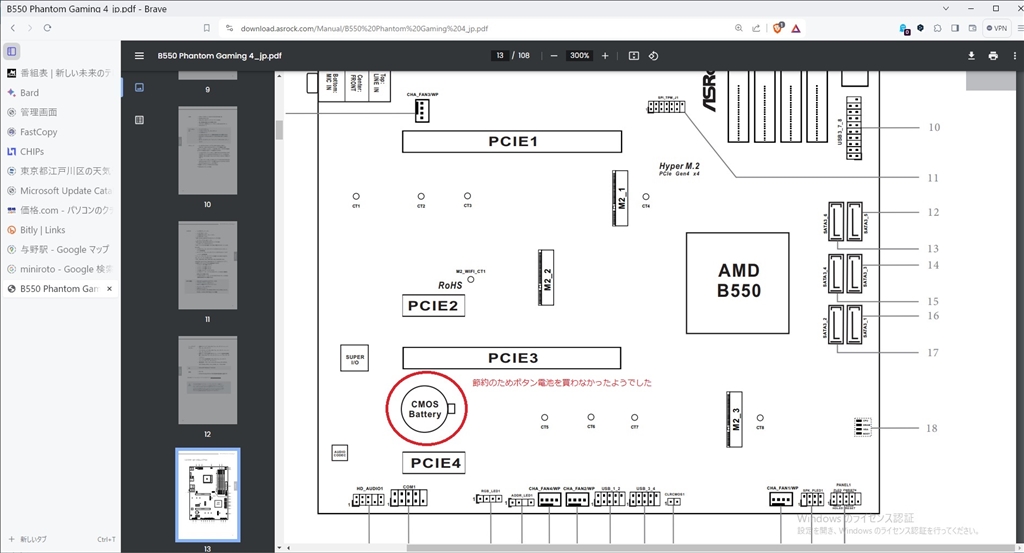Image resolution: width=1024 pixels, height=553 pixels.
Task: Open site settings icon in address bar
Action: pos(229,28)
